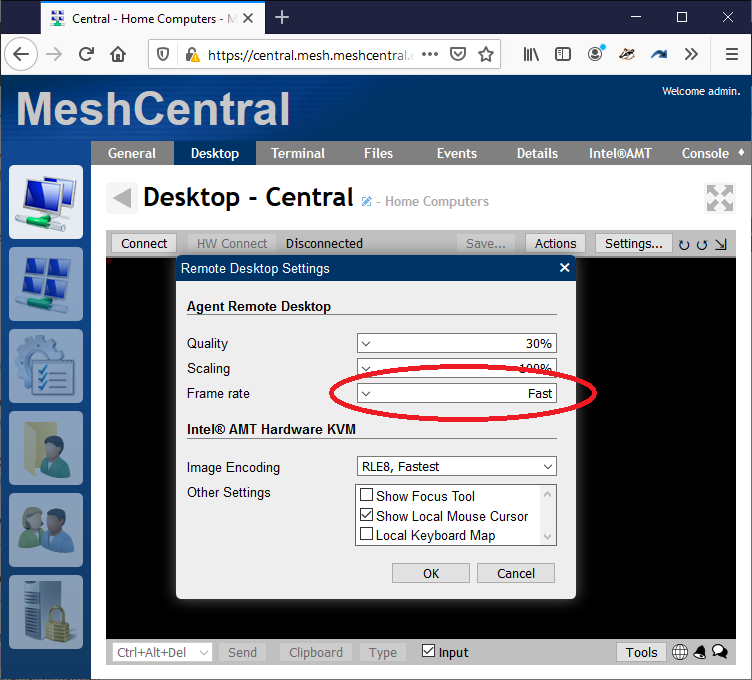Open the Firefox hamburger menu
The image size is (752, 680).
click(732, 54)
